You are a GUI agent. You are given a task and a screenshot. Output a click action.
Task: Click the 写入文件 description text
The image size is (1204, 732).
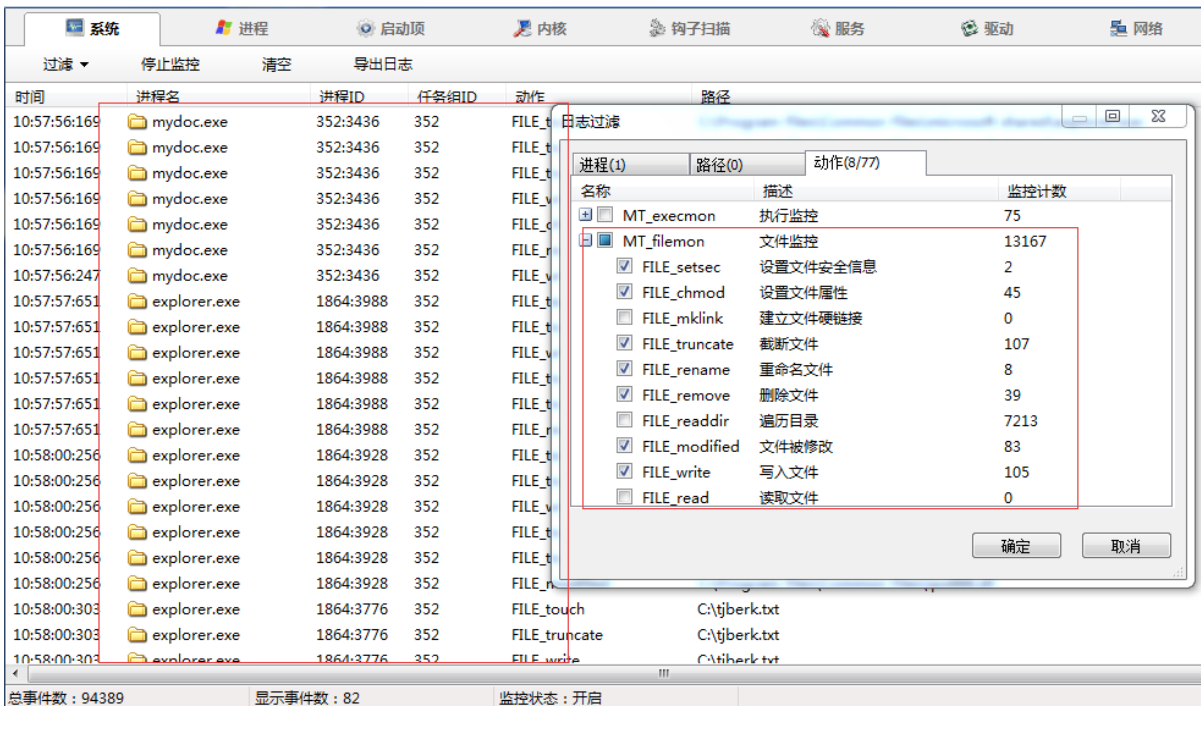[x=789, y=472]
